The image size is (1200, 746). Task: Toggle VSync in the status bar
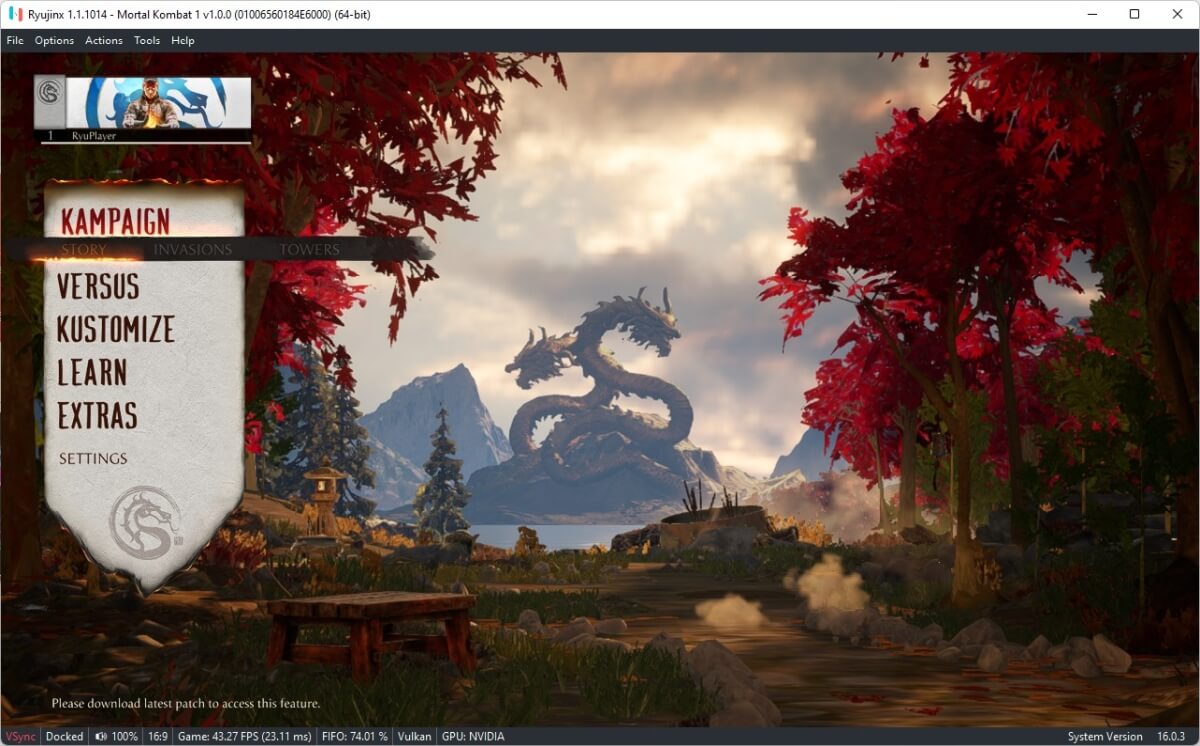click(x=20, y=736)
